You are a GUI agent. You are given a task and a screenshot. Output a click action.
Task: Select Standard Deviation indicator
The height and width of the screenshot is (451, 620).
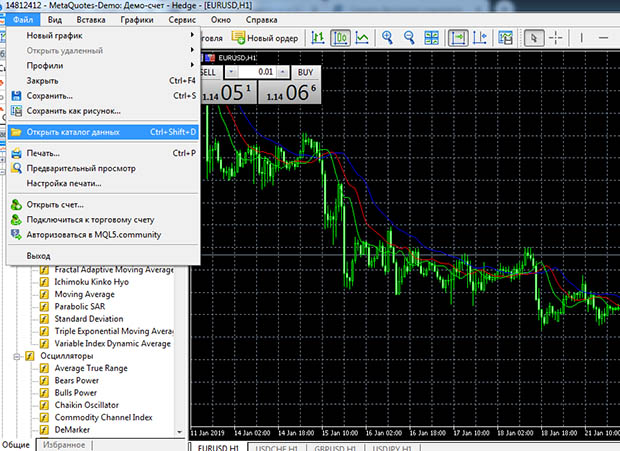[89, 319]
